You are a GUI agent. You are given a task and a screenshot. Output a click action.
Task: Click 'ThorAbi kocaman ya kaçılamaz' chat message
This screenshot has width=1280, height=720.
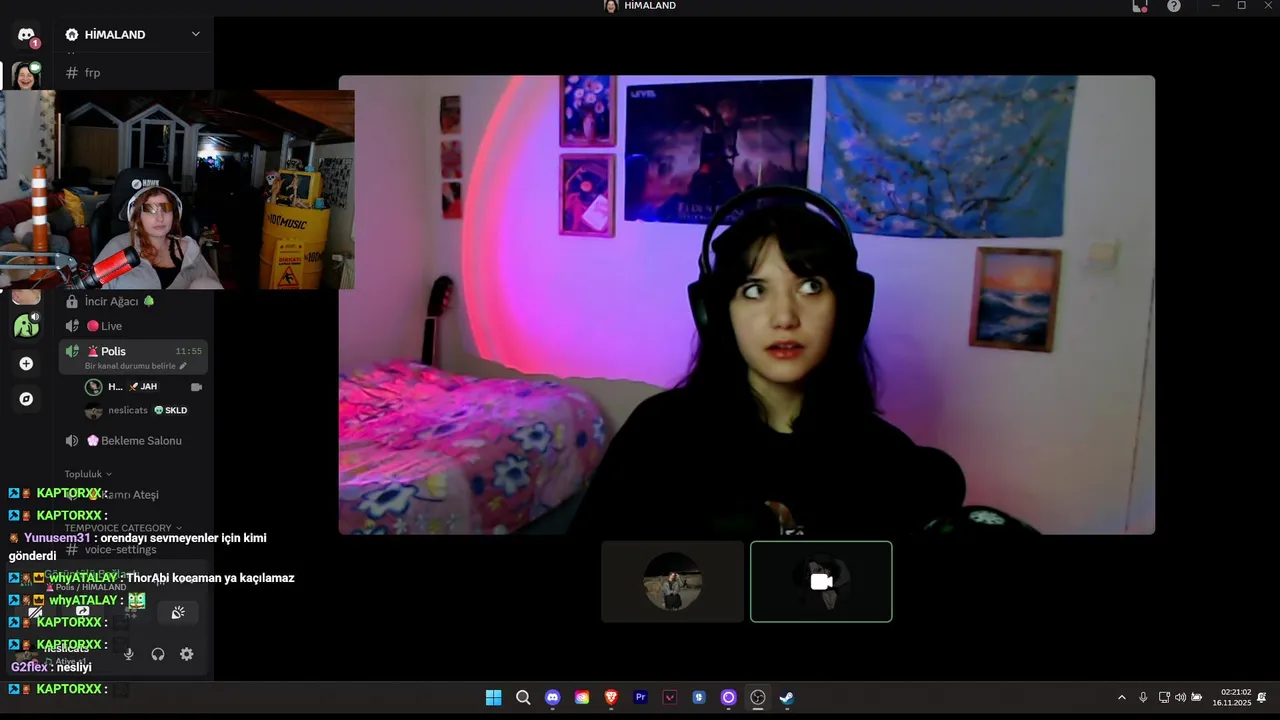[x=210, y=578]
